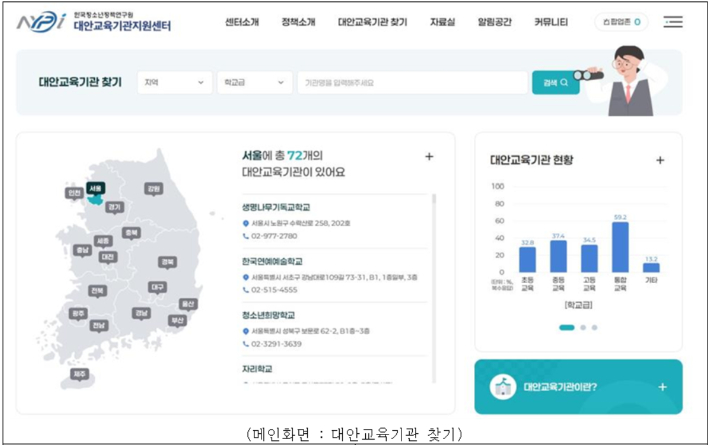Click the phone icon beside 02-3291-3639
Screen dimensions: 710x445
[x=246, y=344]
